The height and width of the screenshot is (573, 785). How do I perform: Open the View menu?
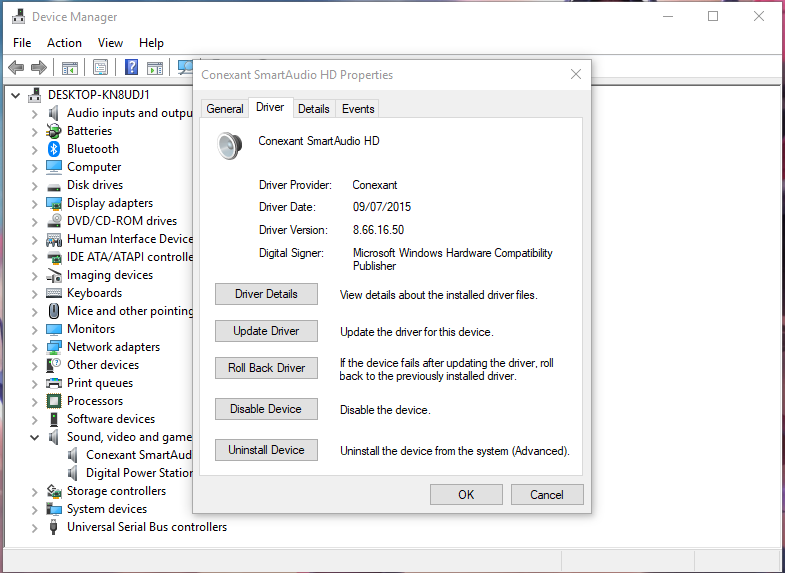[x=110, y=43]
